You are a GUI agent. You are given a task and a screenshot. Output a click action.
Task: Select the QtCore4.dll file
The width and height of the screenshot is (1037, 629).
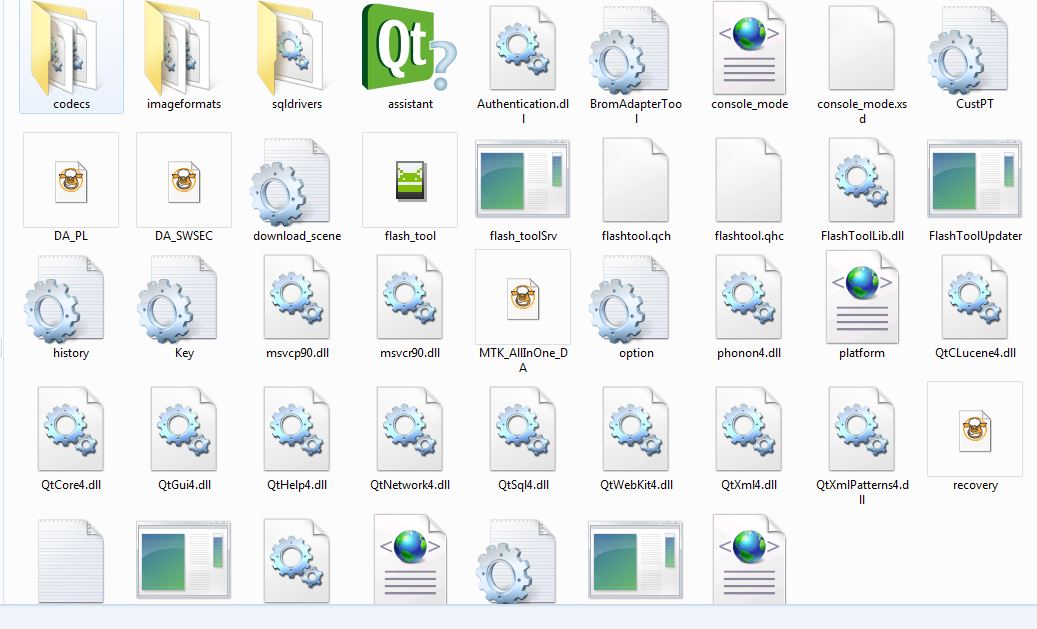(x=71, y=437)
